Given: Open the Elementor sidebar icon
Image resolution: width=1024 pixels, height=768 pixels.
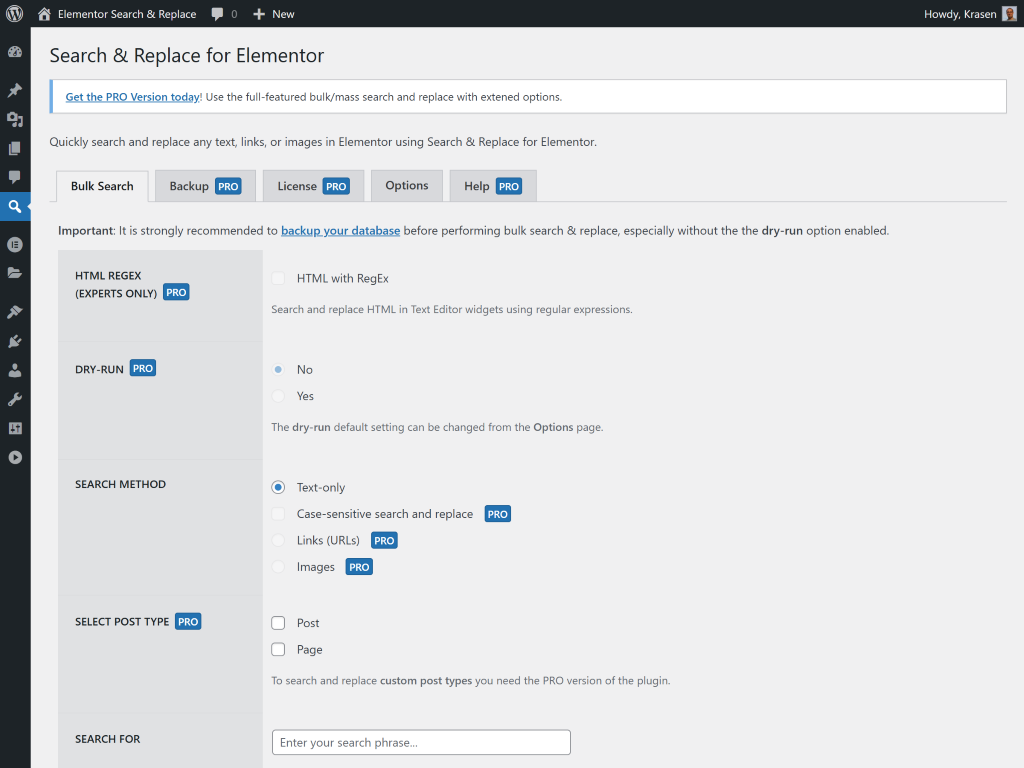Looking at the screenshot, I should [15, 244].
